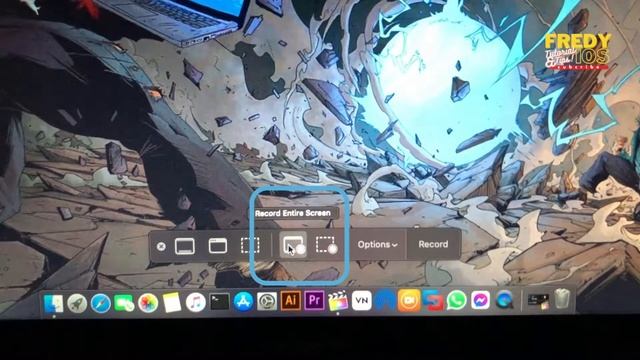
Task: Open Messenger from the dock
Action: [480, 301]
